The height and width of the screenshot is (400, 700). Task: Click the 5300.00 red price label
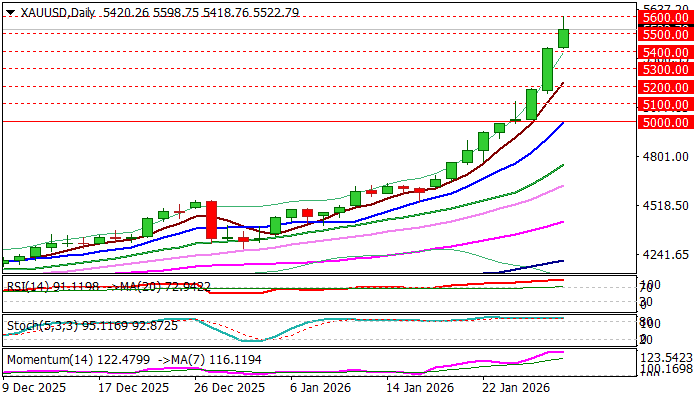(667, 69)
